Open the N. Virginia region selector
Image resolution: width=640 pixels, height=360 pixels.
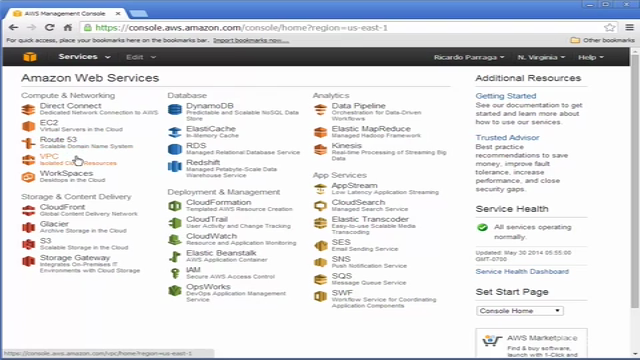541,57
